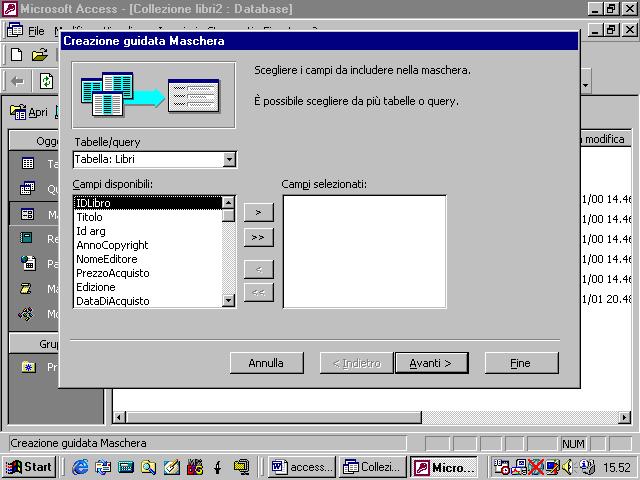Click the Campi selezionati list box
Image resolution: width=640 pixels, height=480 pixels.
[364, 251]
